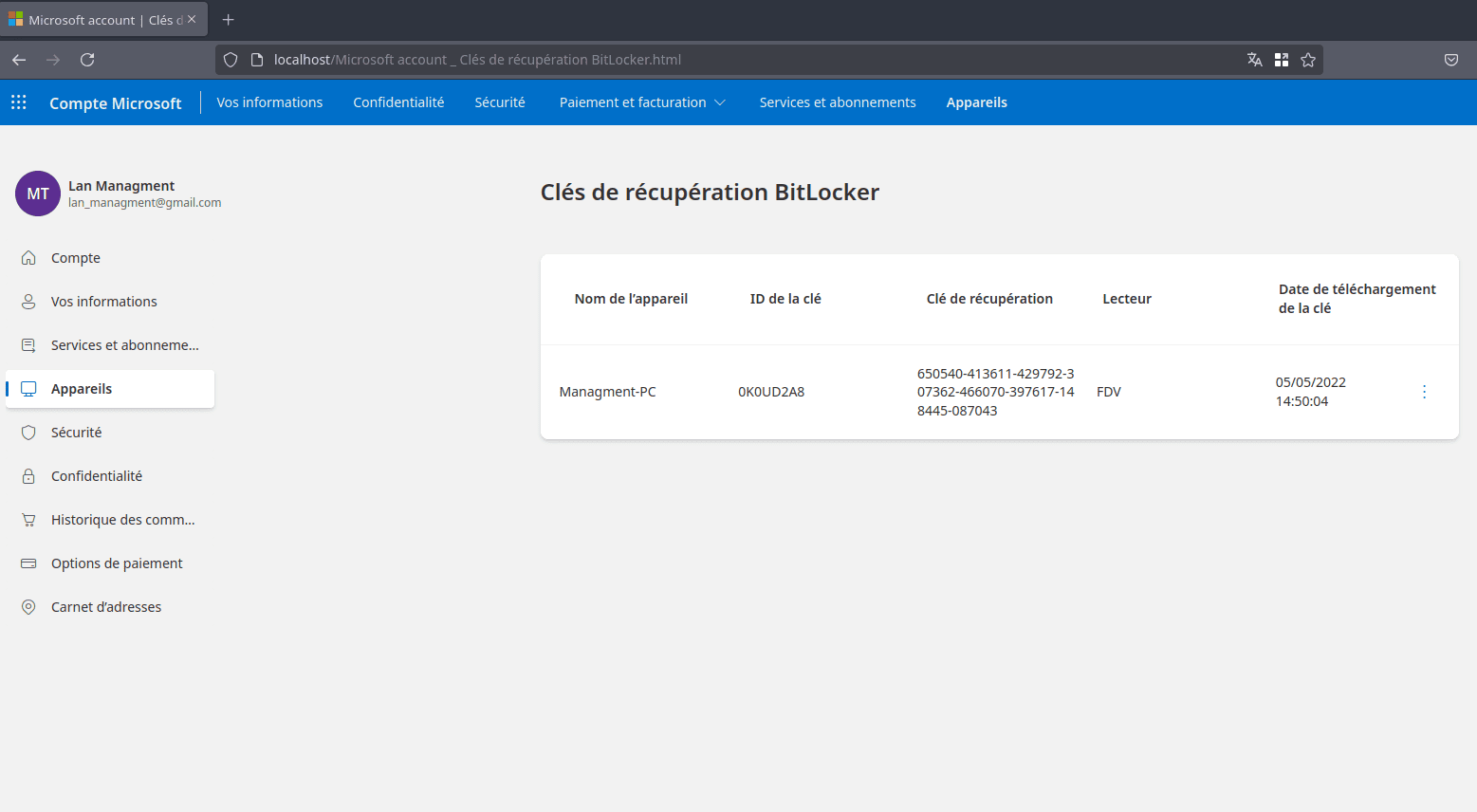This screenshot has height=812, width=1477.
Task: Open more options for Managment-PC row
Action: (x=1424, y=392)
